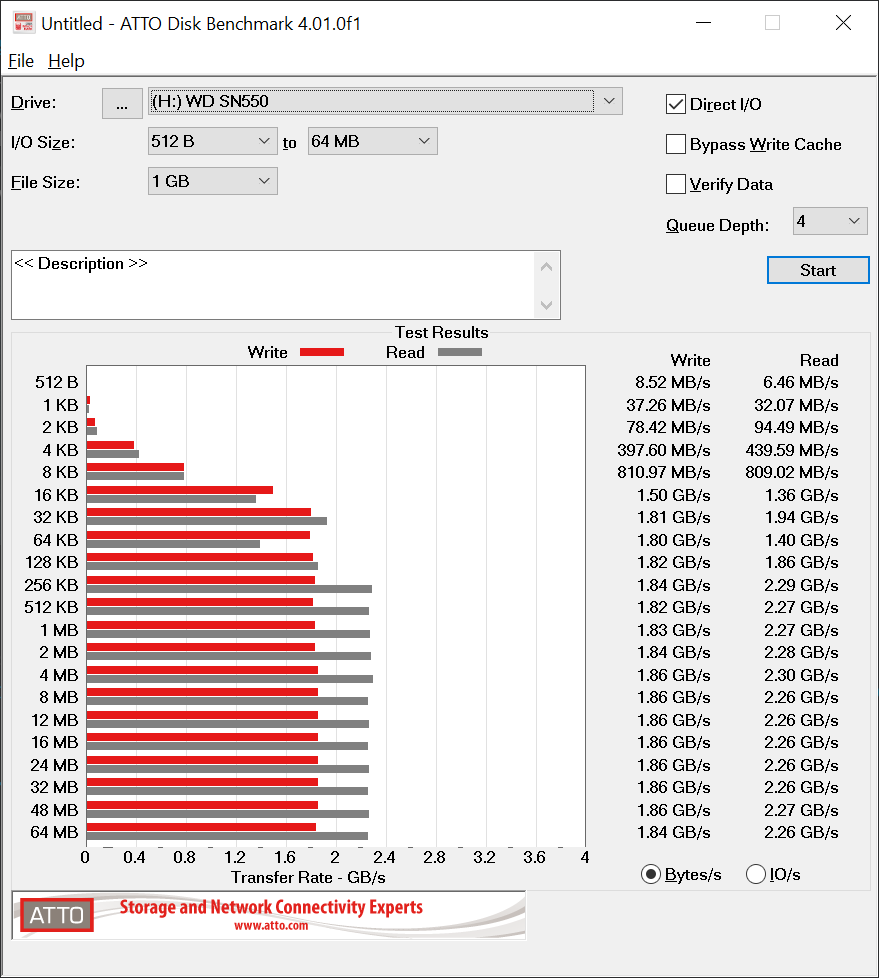Click the 397.60 MB/s write value
This screenshot has height=978, width=879.
(x=664, y=450)
